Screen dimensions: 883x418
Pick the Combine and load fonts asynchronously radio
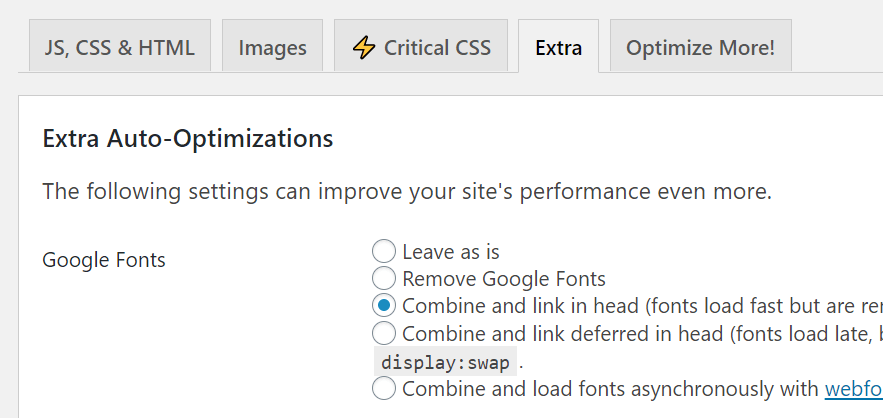tap(383, 389)
